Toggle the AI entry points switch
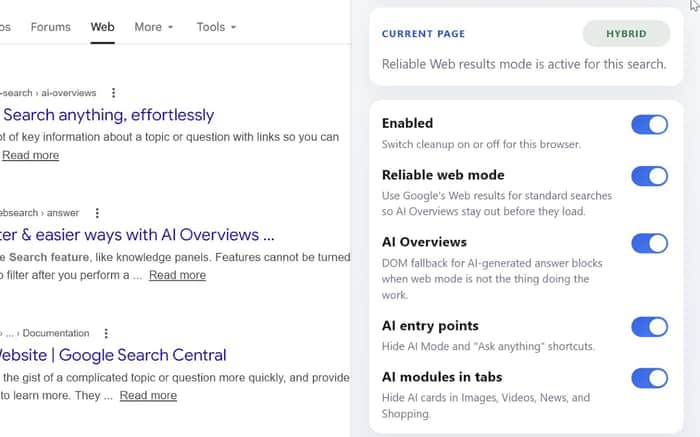The height and width of the screenshot is (437, 700). (x=650, y=327)
